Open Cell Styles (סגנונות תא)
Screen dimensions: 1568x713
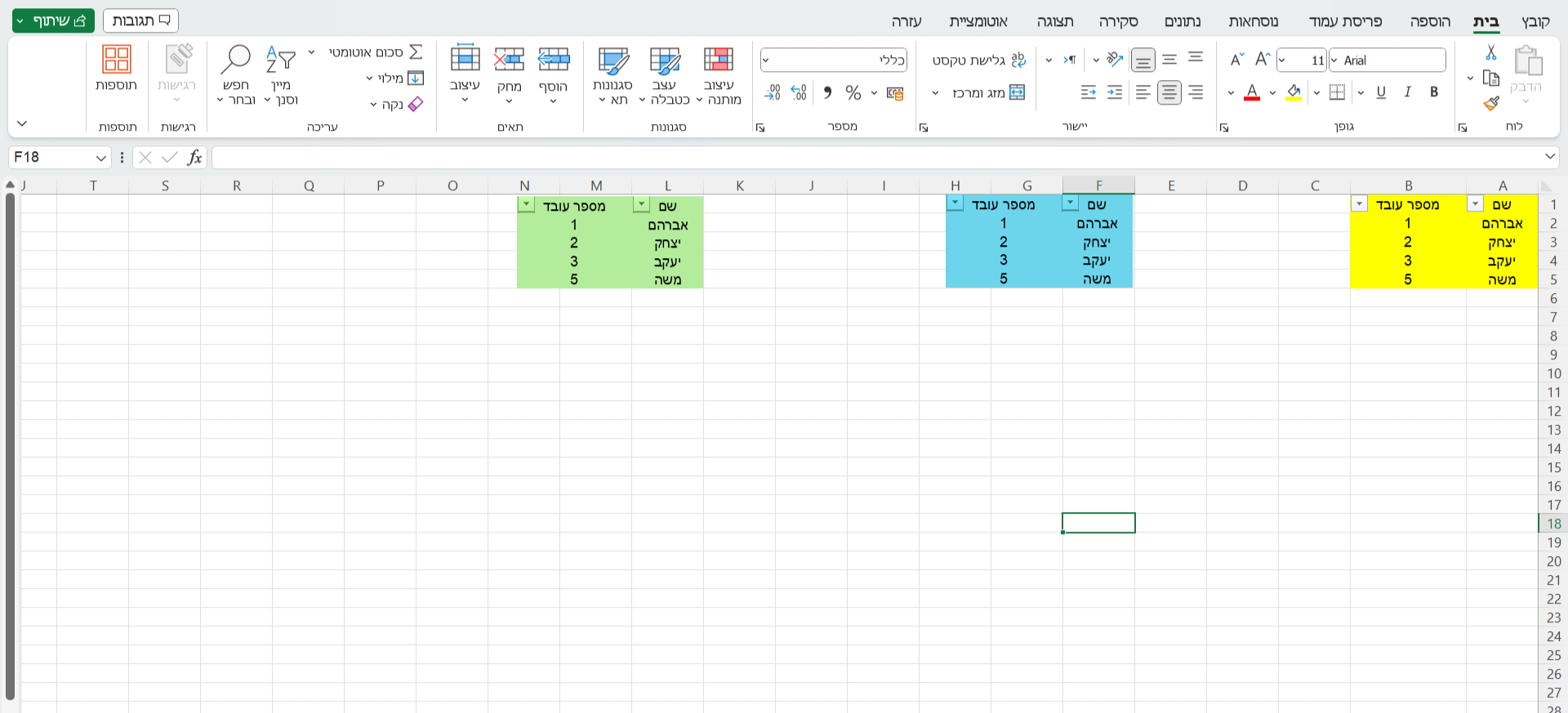click(612, 75)
